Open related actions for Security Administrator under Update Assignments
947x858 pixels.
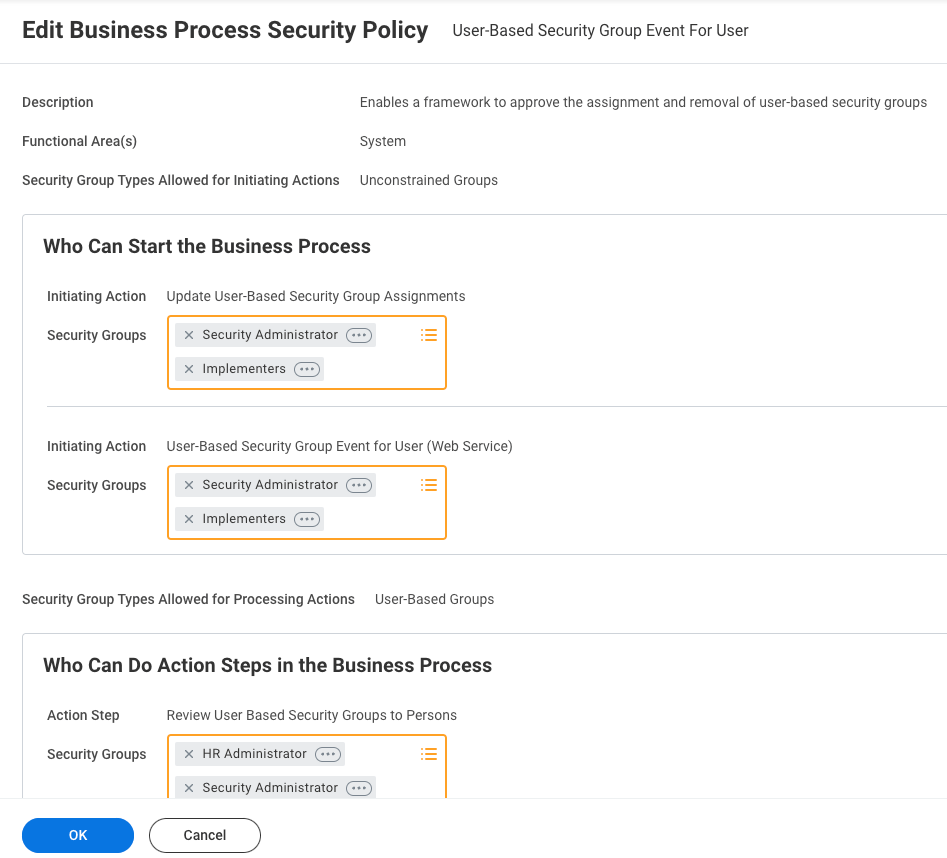click(358, 335)
